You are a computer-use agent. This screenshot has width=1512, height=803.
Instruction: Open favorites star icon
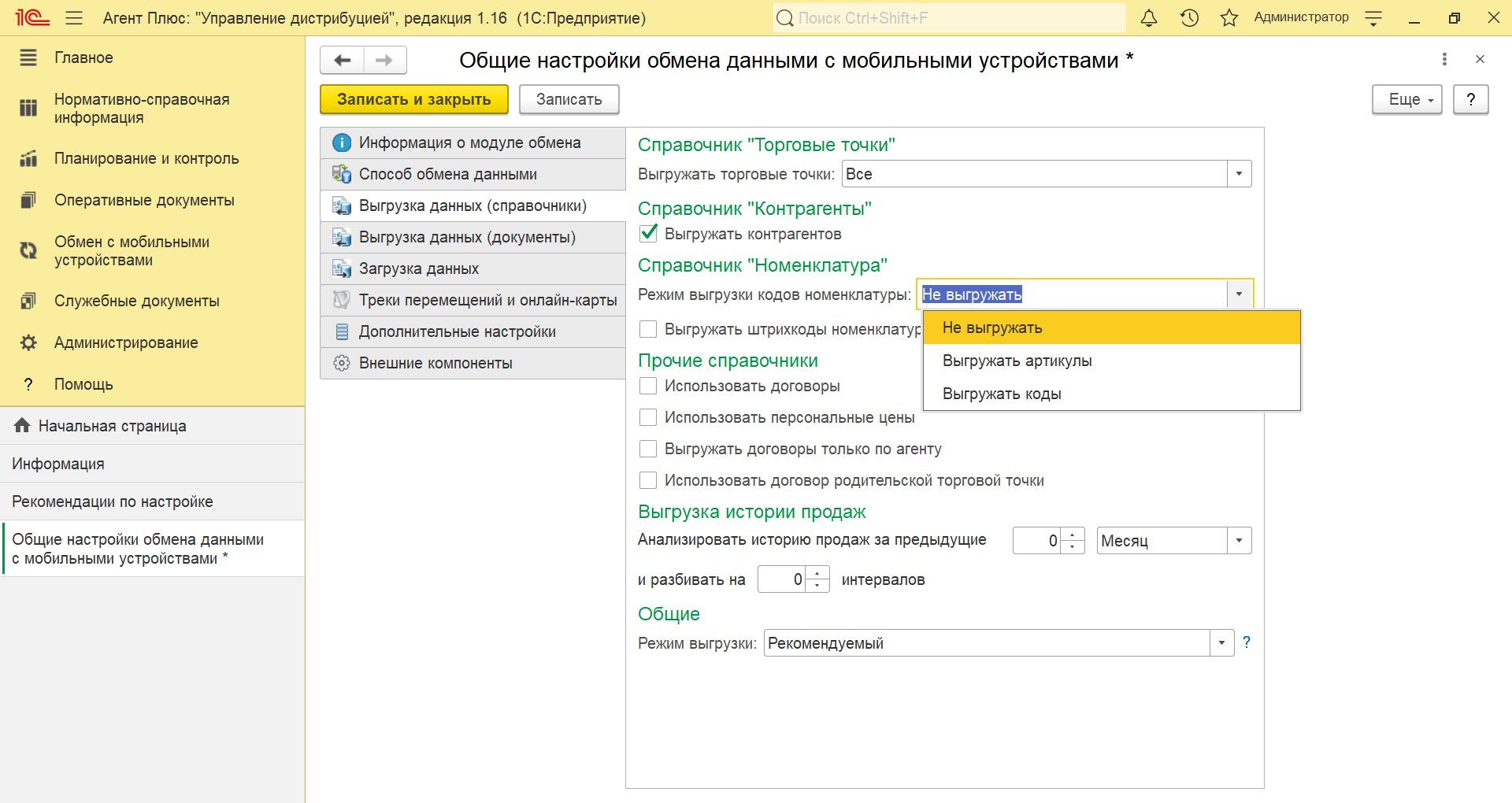point(1228,18)
